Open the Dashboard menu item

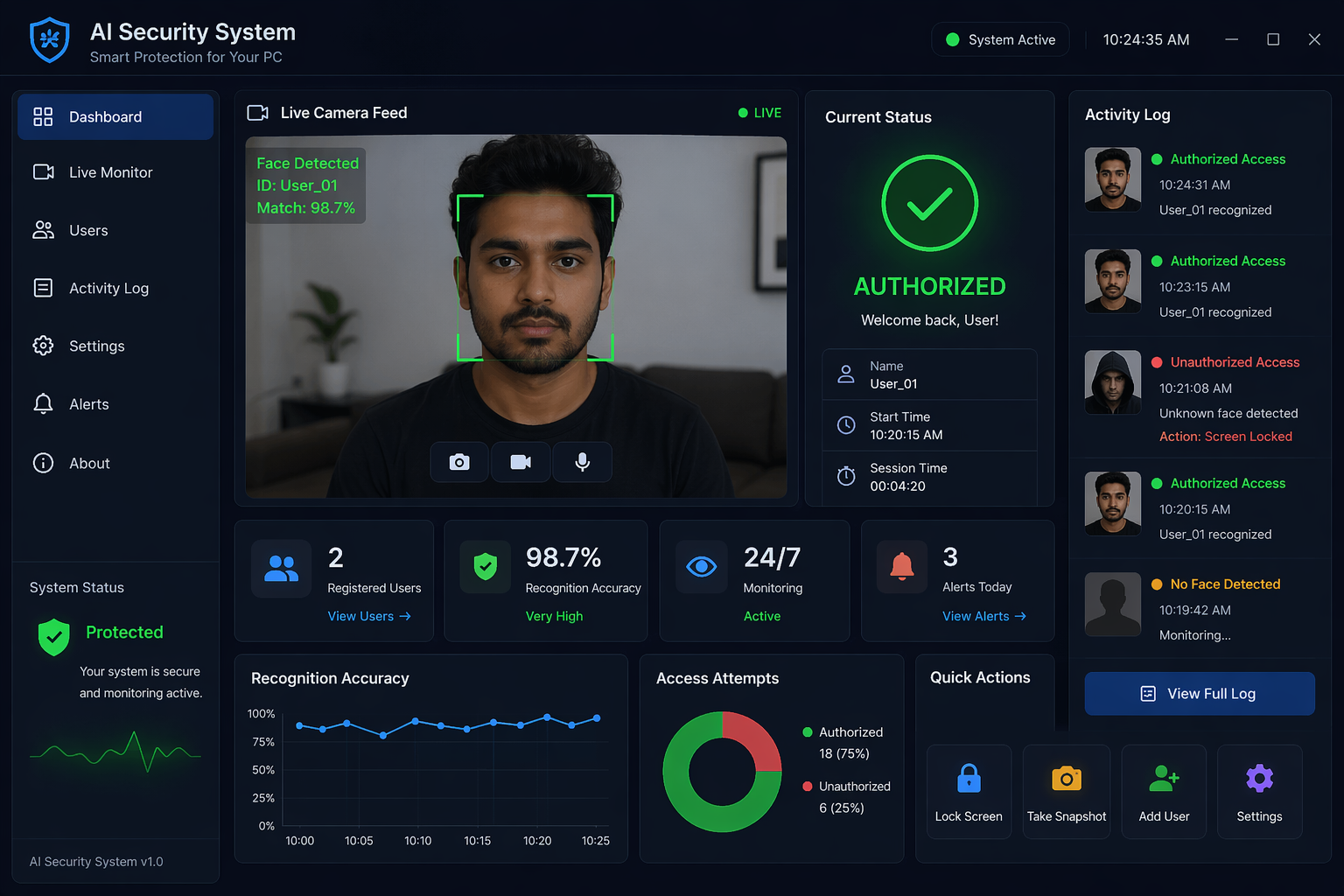[115, 116]
